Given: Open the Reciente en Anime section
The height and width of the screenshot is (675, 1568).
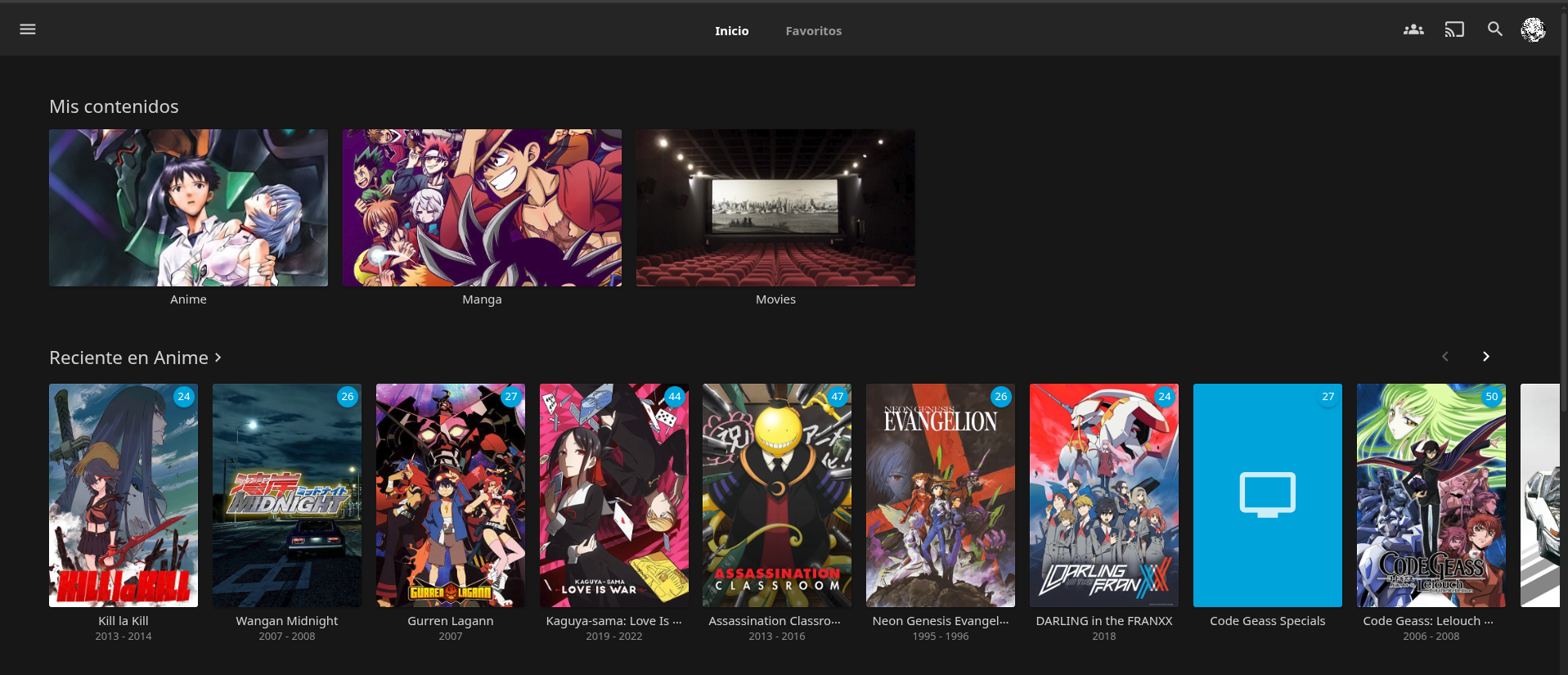Looking at the screenshot, I should 135,358.
